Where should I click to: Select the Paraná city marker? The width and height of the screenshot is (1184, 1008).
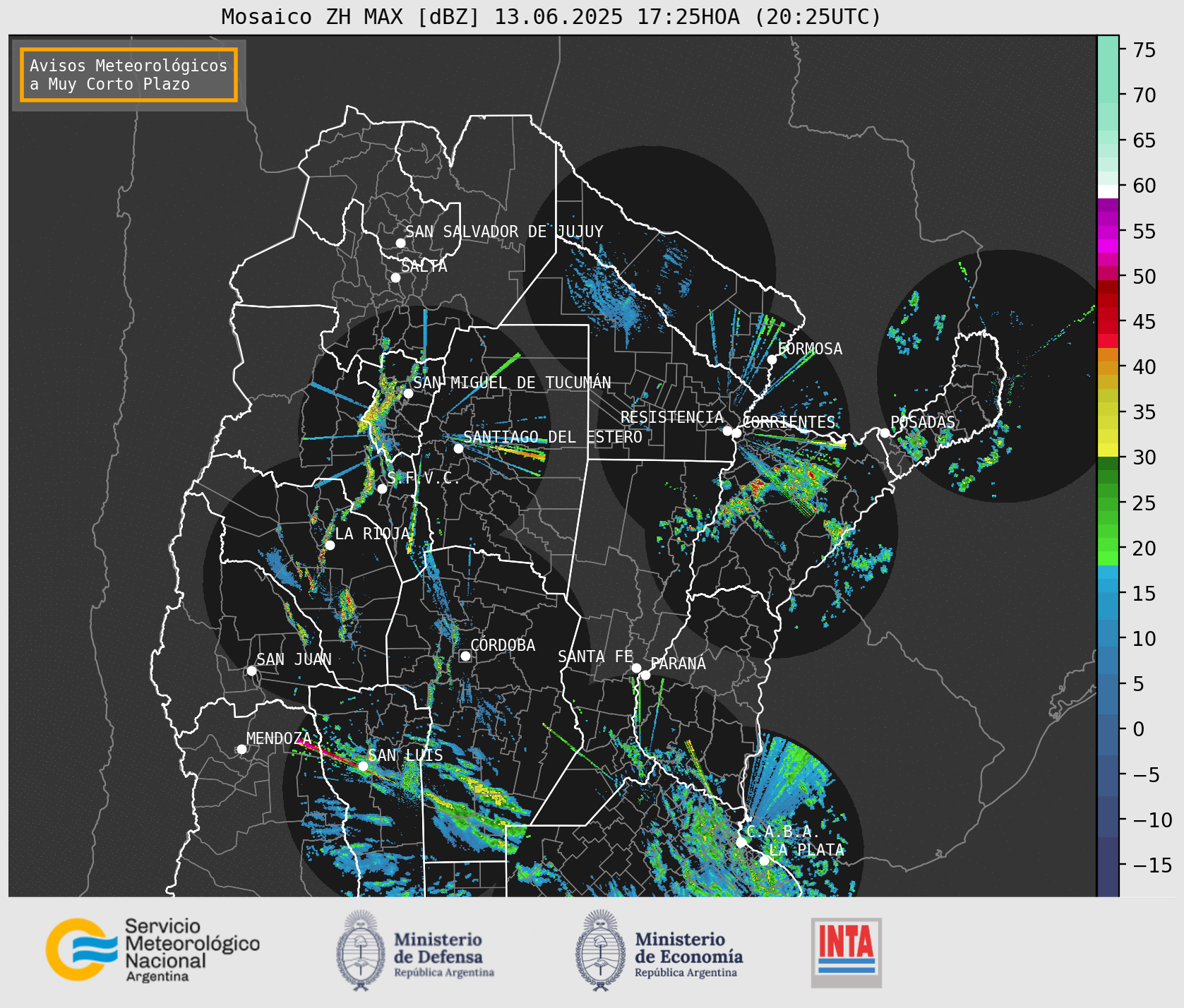(x=645, y=675)
